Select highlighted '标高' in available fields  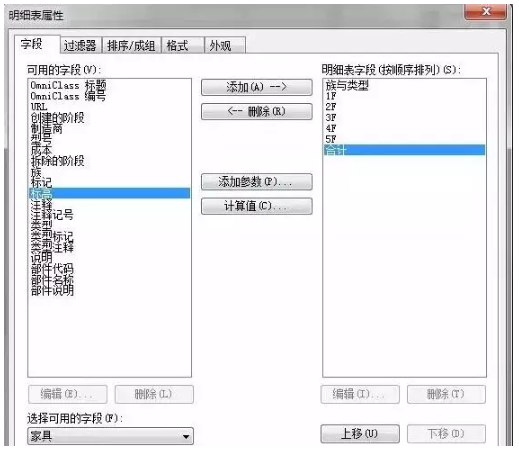[109, 193]
